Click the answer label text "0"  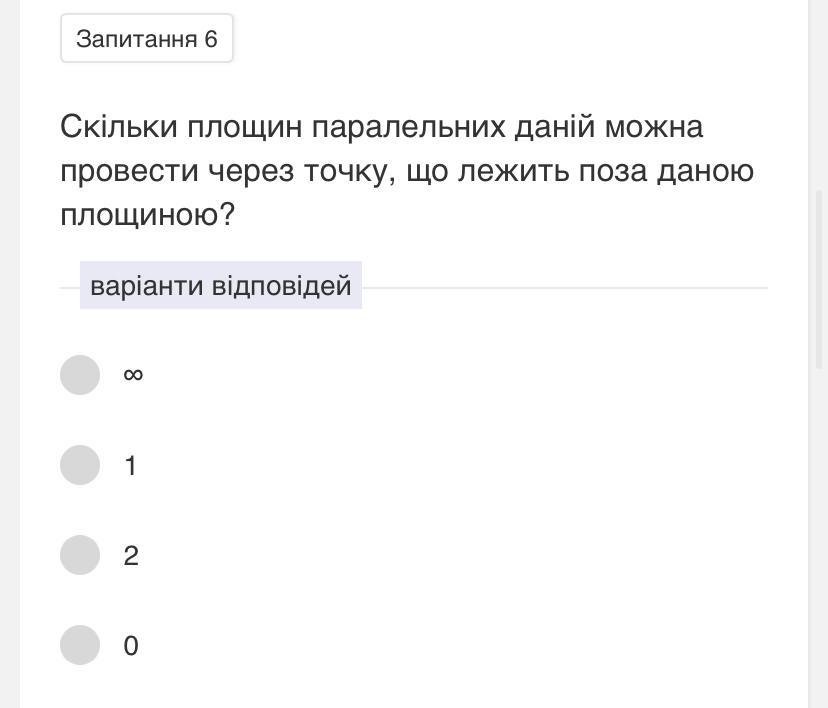point(131,646)
